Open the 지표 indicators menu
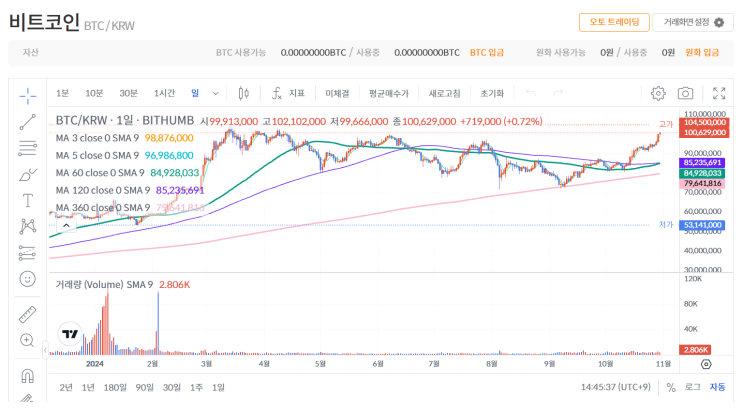743x411 pixels. click(x=288, y=93)
